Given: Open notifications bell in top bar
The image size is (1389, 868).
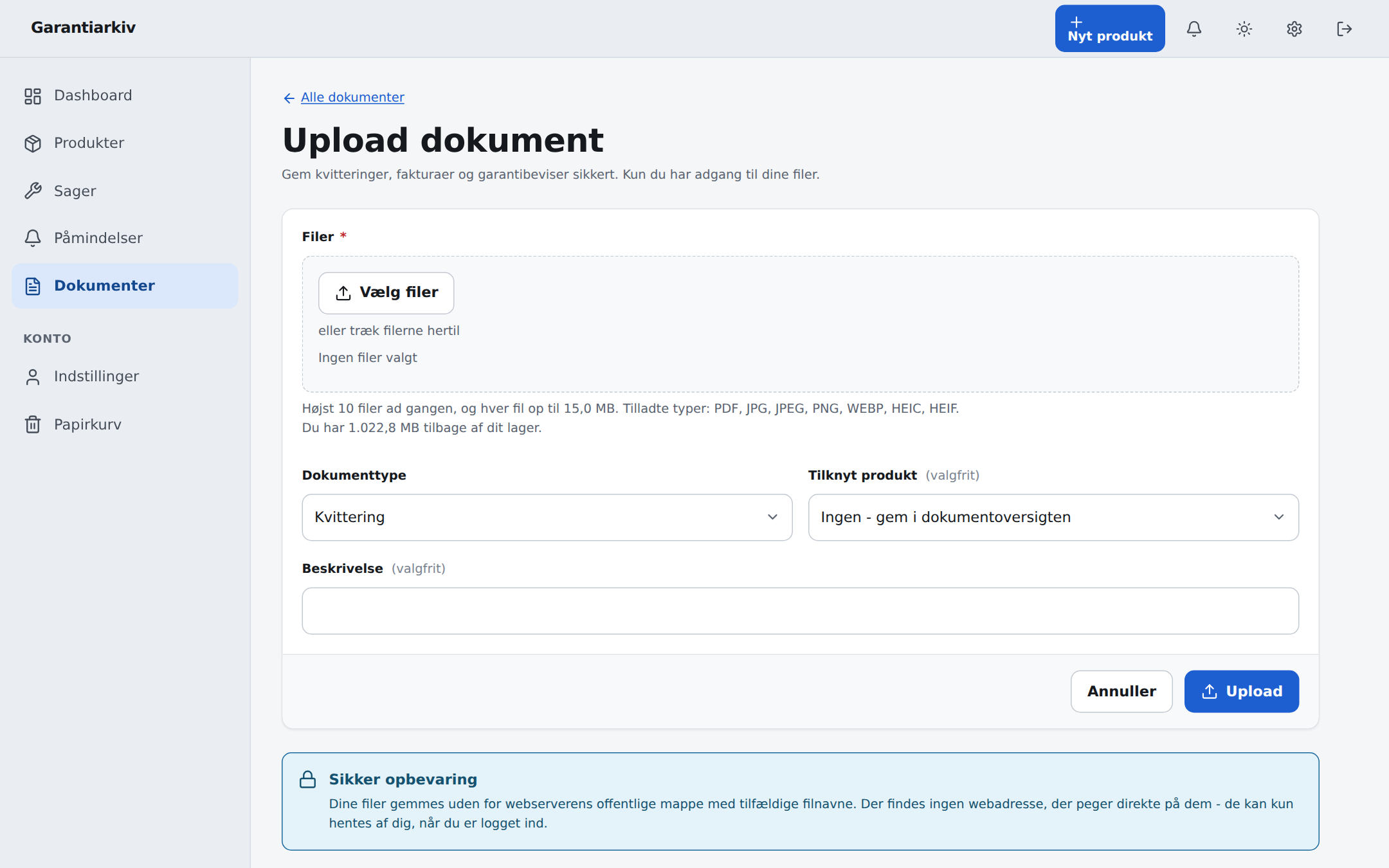Looking at the screenshot, I should [1194, 29].
